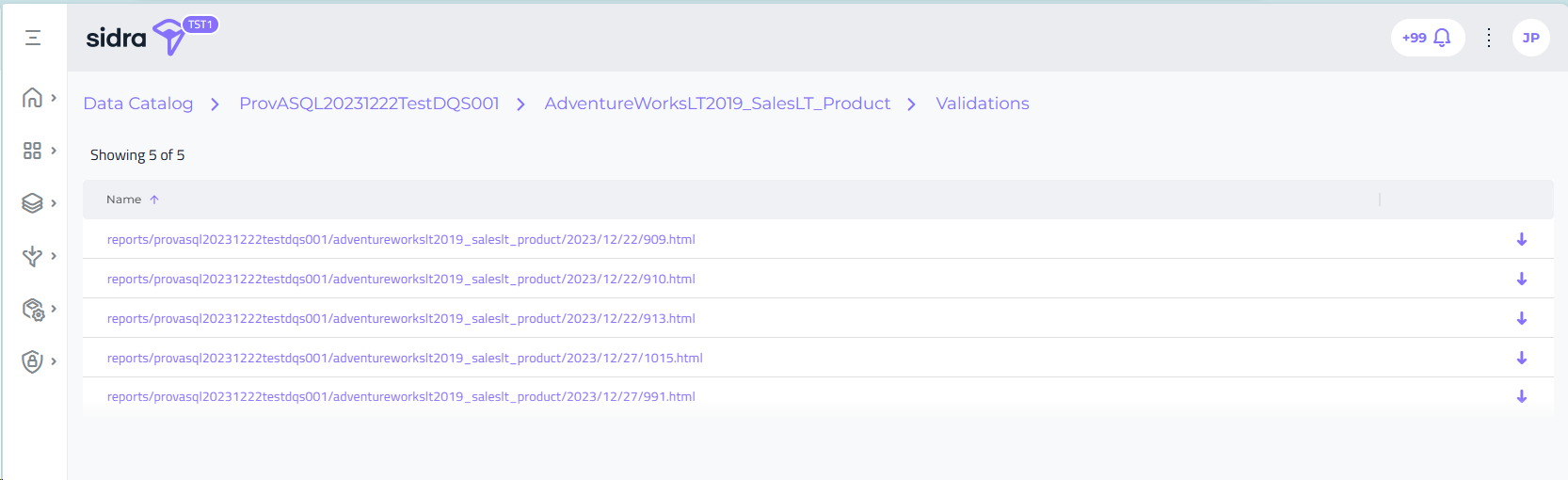Open the vertical three-dot options menu

pyautogui.click(x=1488, y=38)
